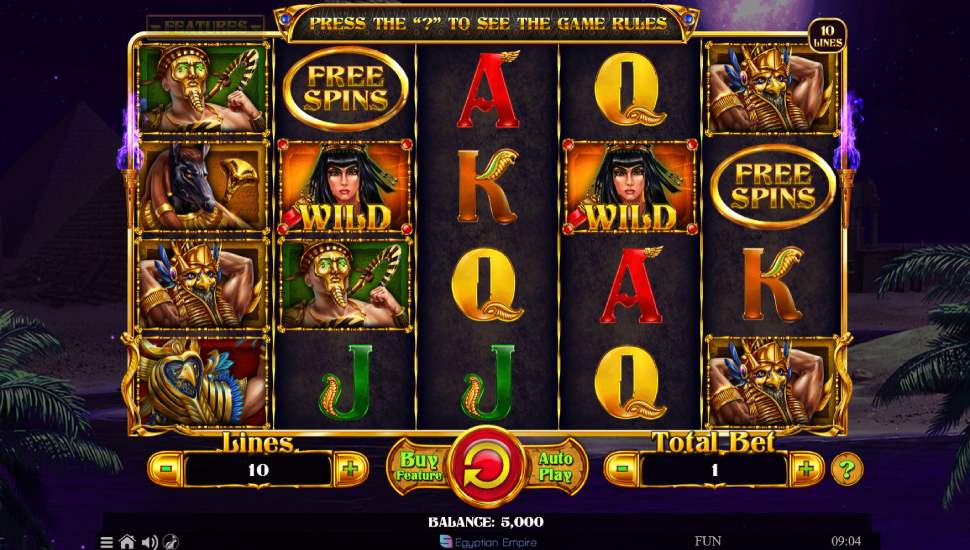
Task: Toggle the turbo spin rocket icon
Action: click(x=170, y=542)
